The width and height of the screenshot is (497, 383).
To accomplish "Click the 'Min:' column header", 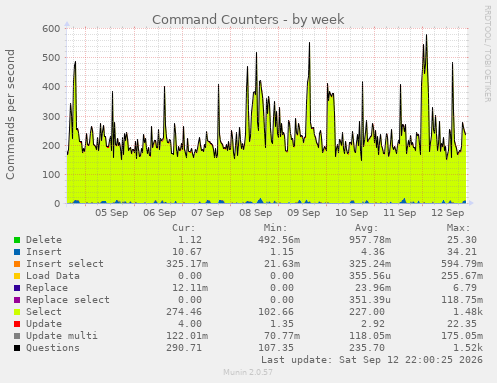I will pyautogui.click(x=275, y=228).
